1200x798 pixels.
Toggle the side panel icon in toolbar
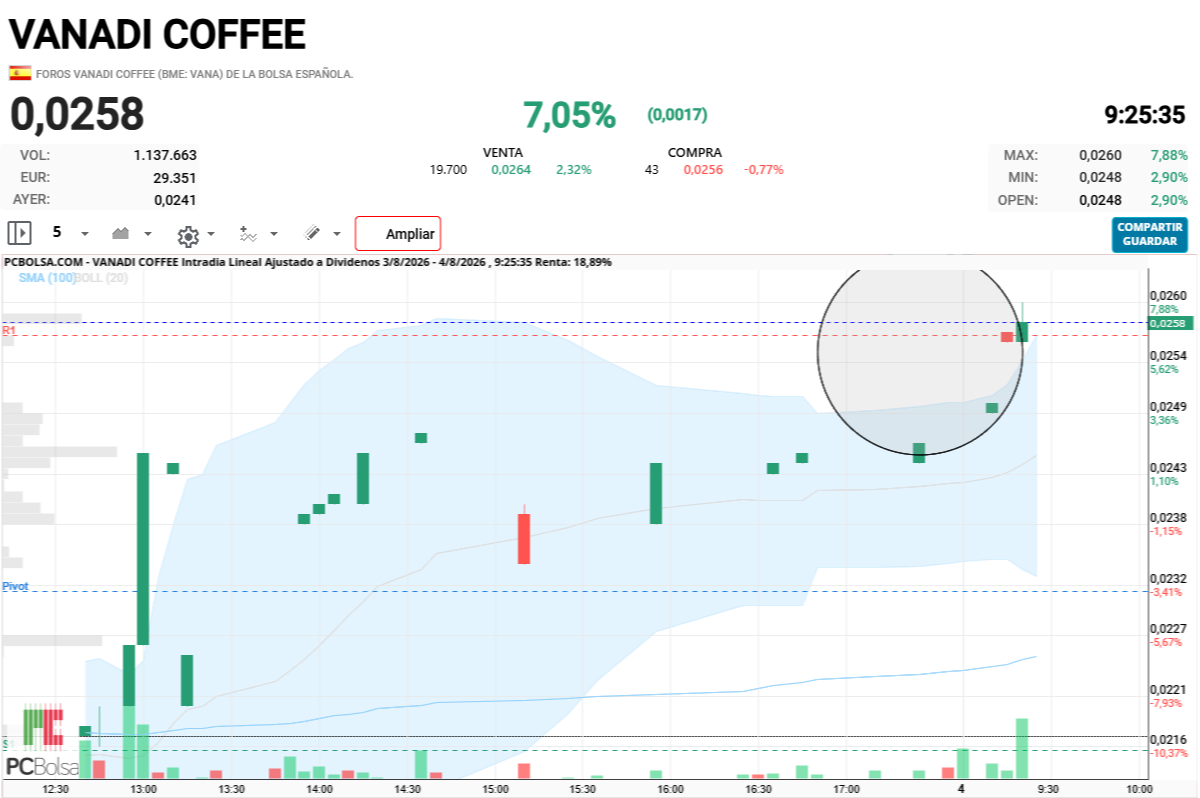point(19,233)
